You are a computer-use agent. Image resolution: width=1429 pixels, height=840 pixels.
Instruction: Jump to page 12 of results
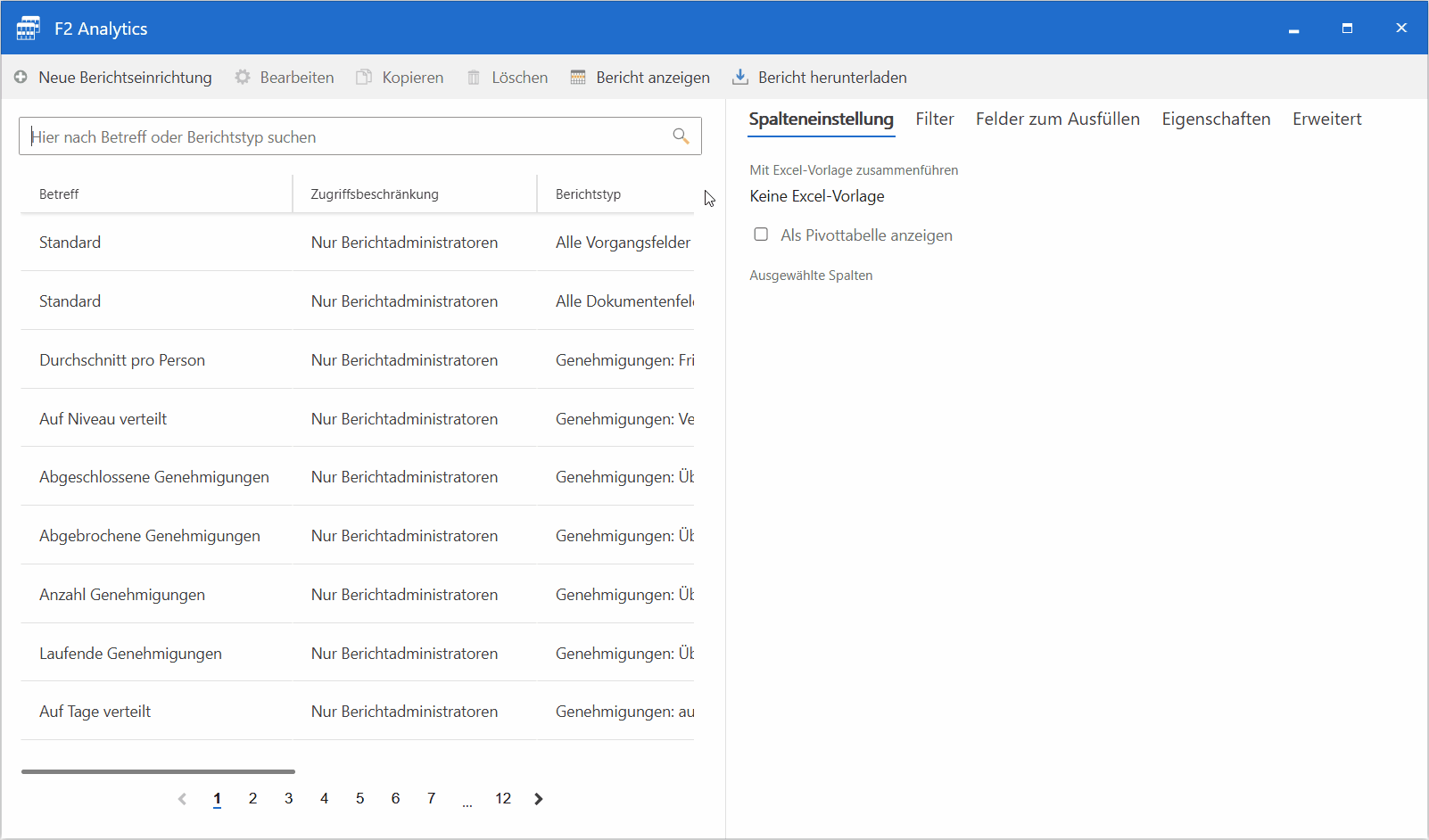pos(503,799)
